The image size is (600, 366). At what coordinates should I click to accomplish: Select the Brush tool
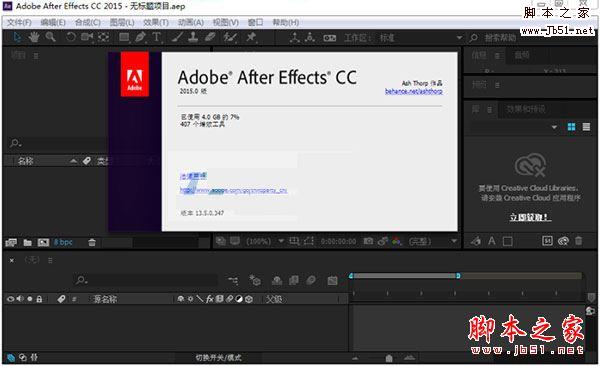pos(177,37)
